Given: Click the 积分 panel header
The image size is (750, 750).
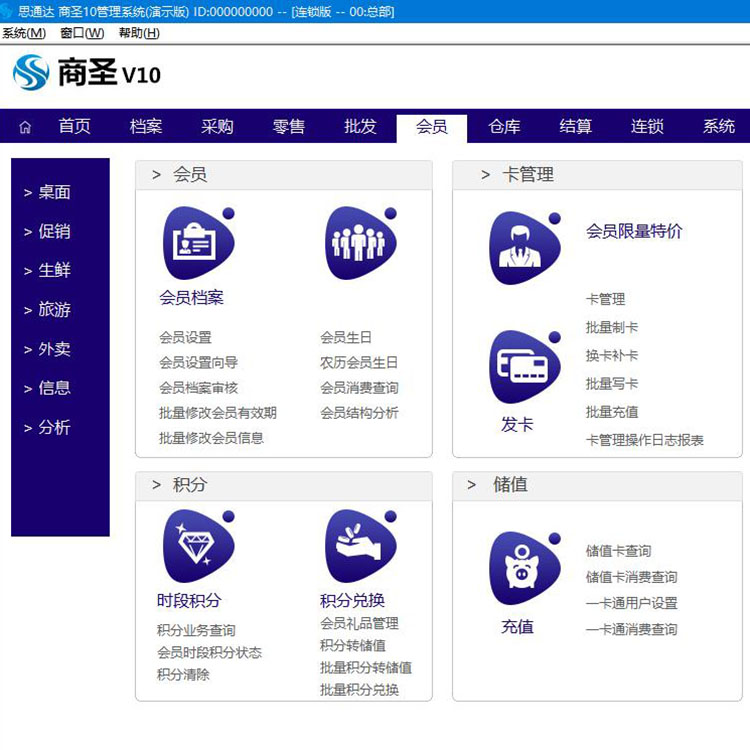Looking at the screenshot, I should pos(284,485).
